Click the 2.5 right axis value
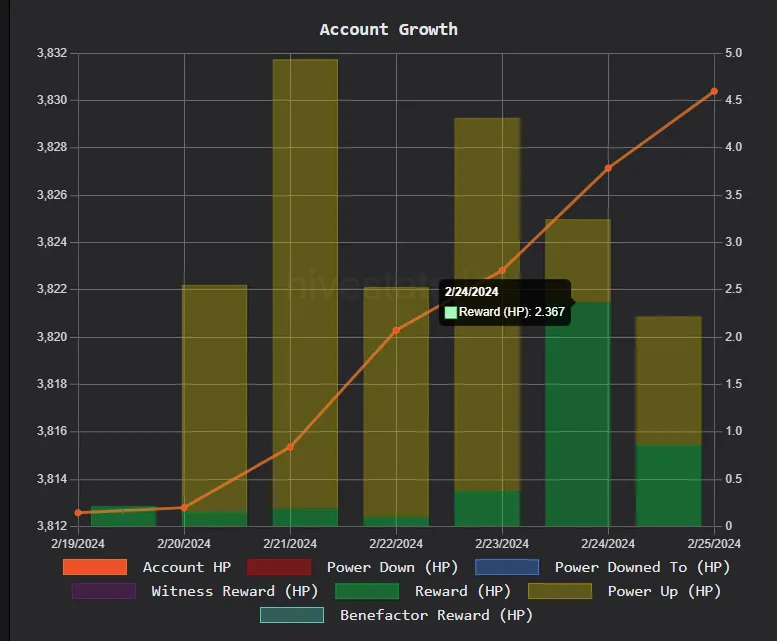Image resolution: width=777 pixels, height=641 pixels. point(733,289)
